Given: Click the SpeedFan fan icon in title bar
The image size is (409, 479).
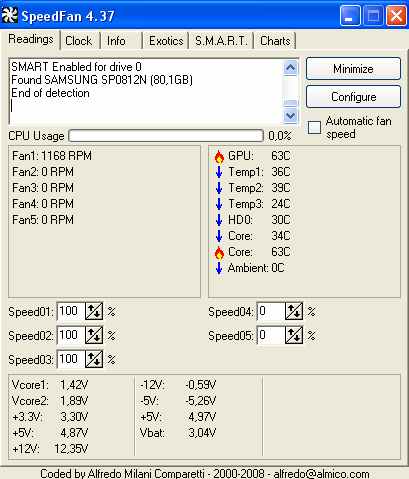Looking at the screenshot, I should point(10,15).
